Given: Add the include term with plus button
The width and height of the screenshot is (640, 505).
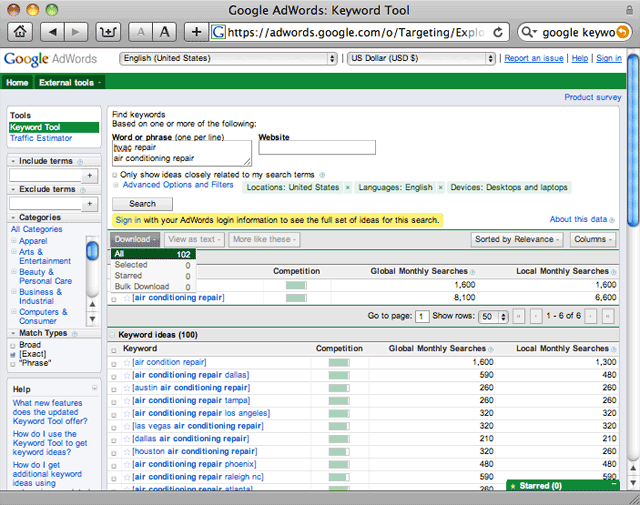Looking at the screenshot, I should pyautogui.click(x=89, y=176).
